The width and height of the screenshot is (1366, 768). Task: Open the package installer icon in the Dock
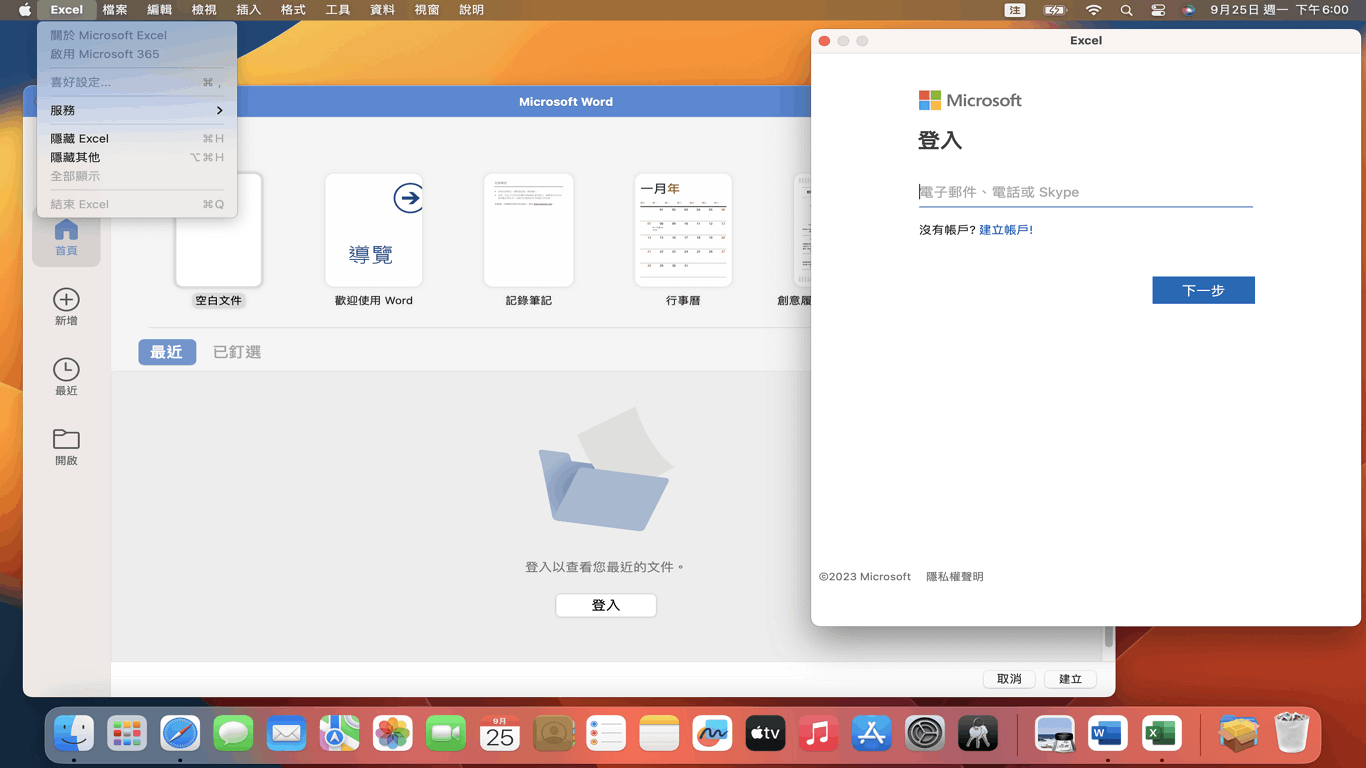[x=1238, y=735]
